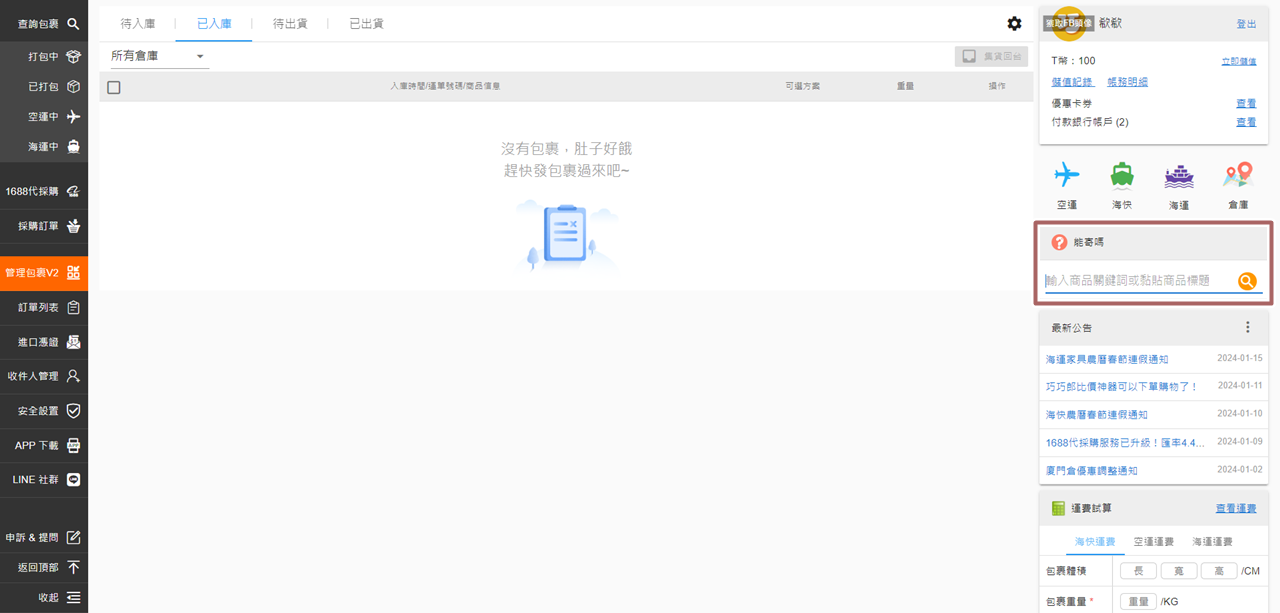Select the 海快運費 calculator tab
The width and height of the screenshot is (1280, 613).
pos(1095,541)
